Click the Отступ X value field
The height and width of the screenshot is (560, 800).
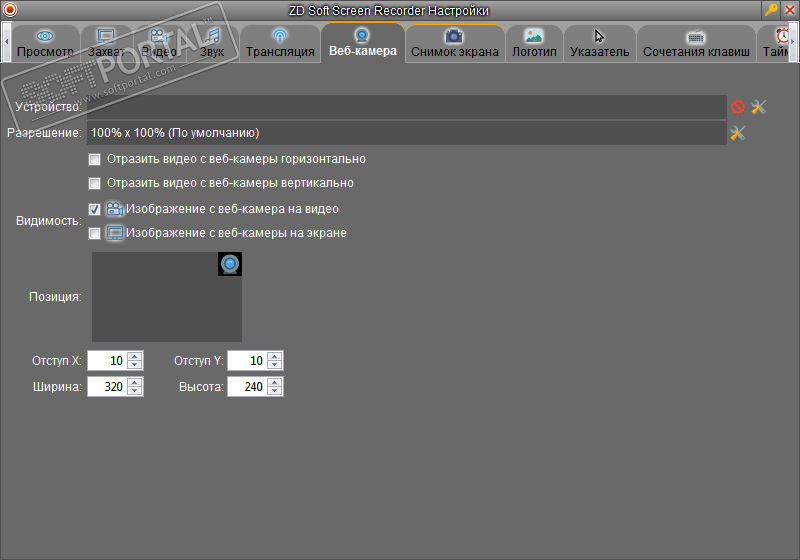coord(107,361)
